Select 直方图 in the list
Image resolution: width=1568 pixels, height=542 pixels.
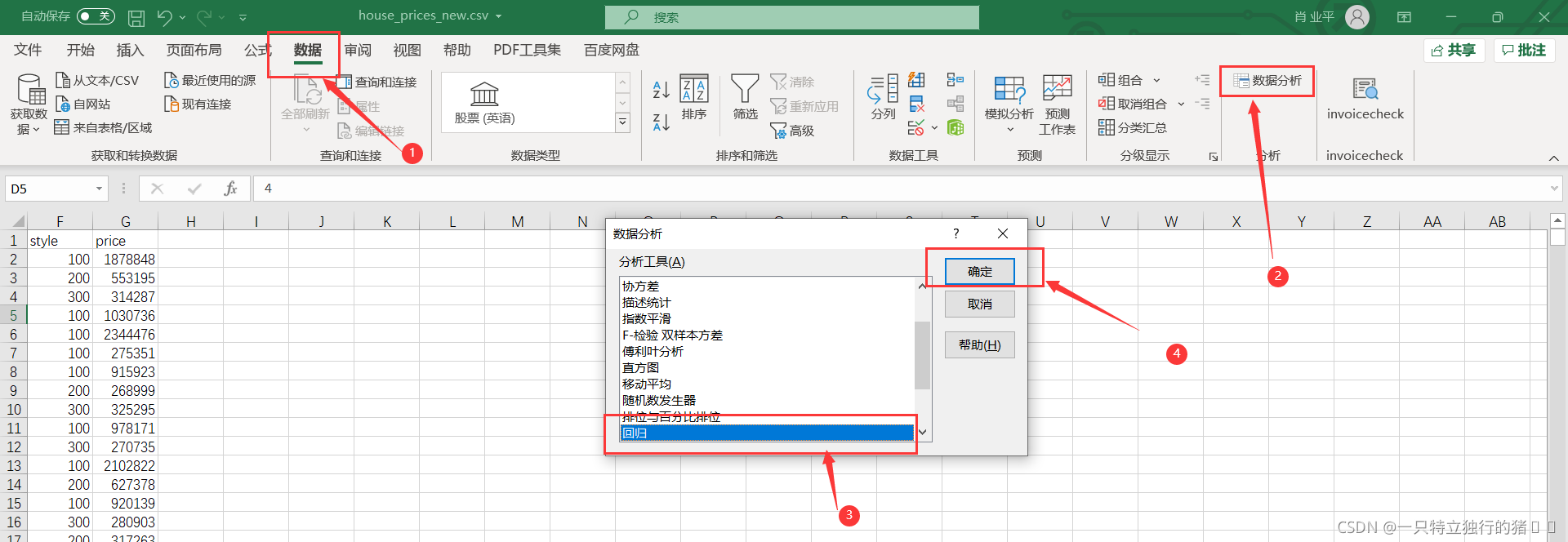pyautogui.click(x=767, y=368)
